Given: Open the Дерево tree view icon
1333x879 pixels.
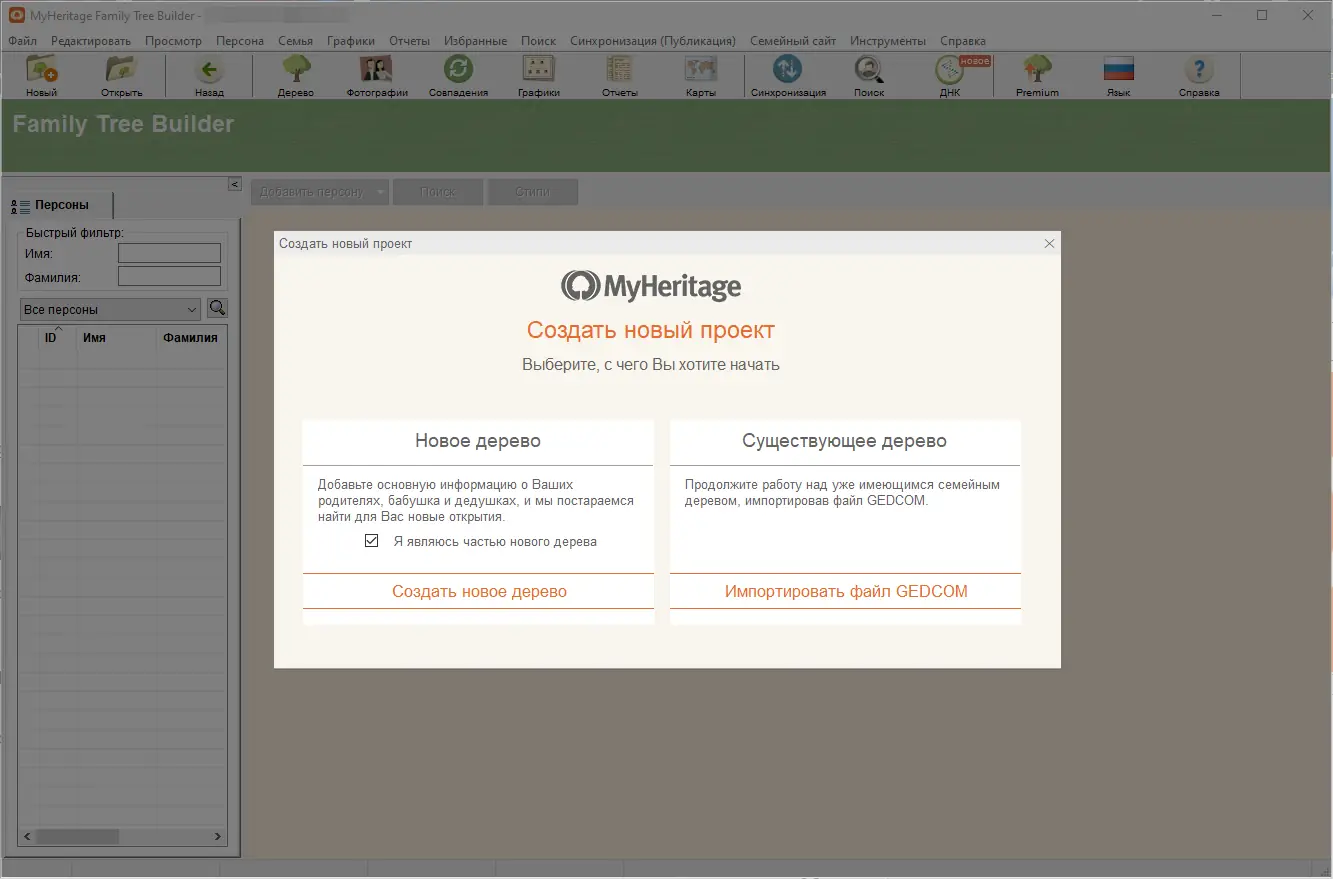Looking at the screenshot, I should (x=296, y=76).
